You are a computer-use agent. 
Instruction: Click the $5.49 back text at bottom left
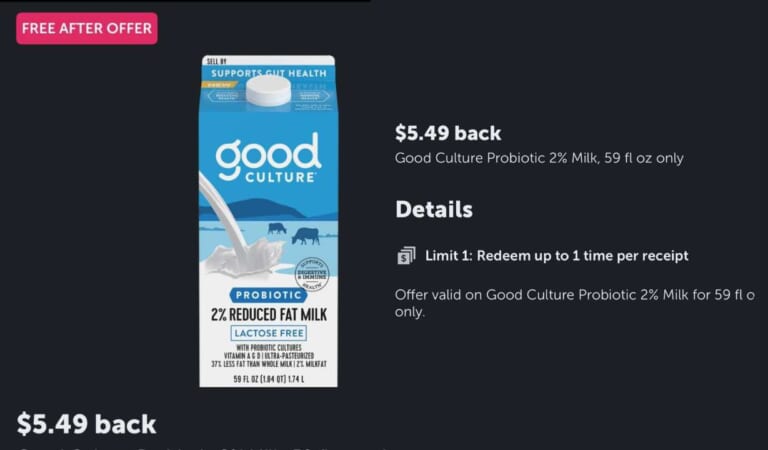coord(86,424)
